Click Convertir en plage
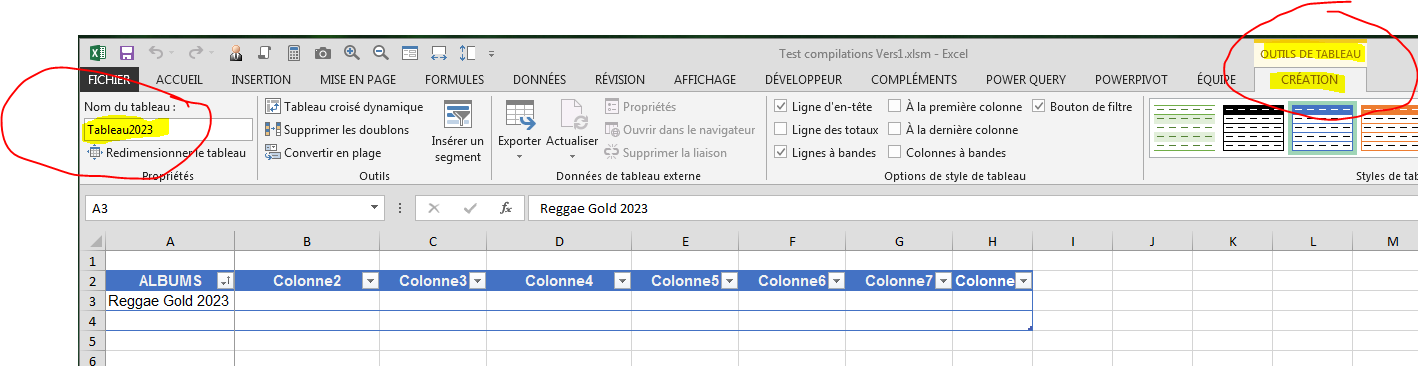This screenshot has height=366, width=1418. (x=323, y=153)
